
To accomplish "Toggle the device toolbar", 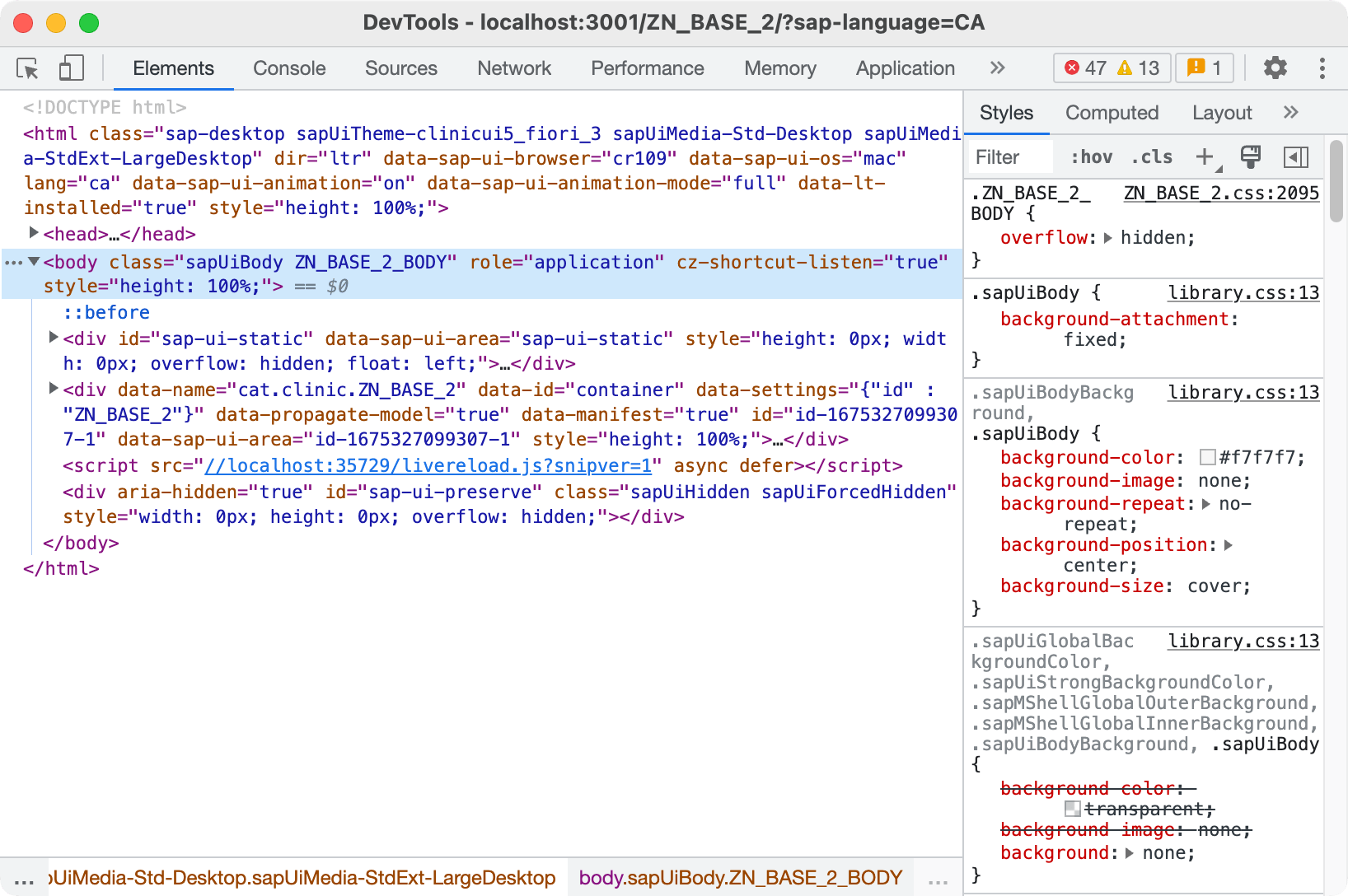I will [71, 68].
